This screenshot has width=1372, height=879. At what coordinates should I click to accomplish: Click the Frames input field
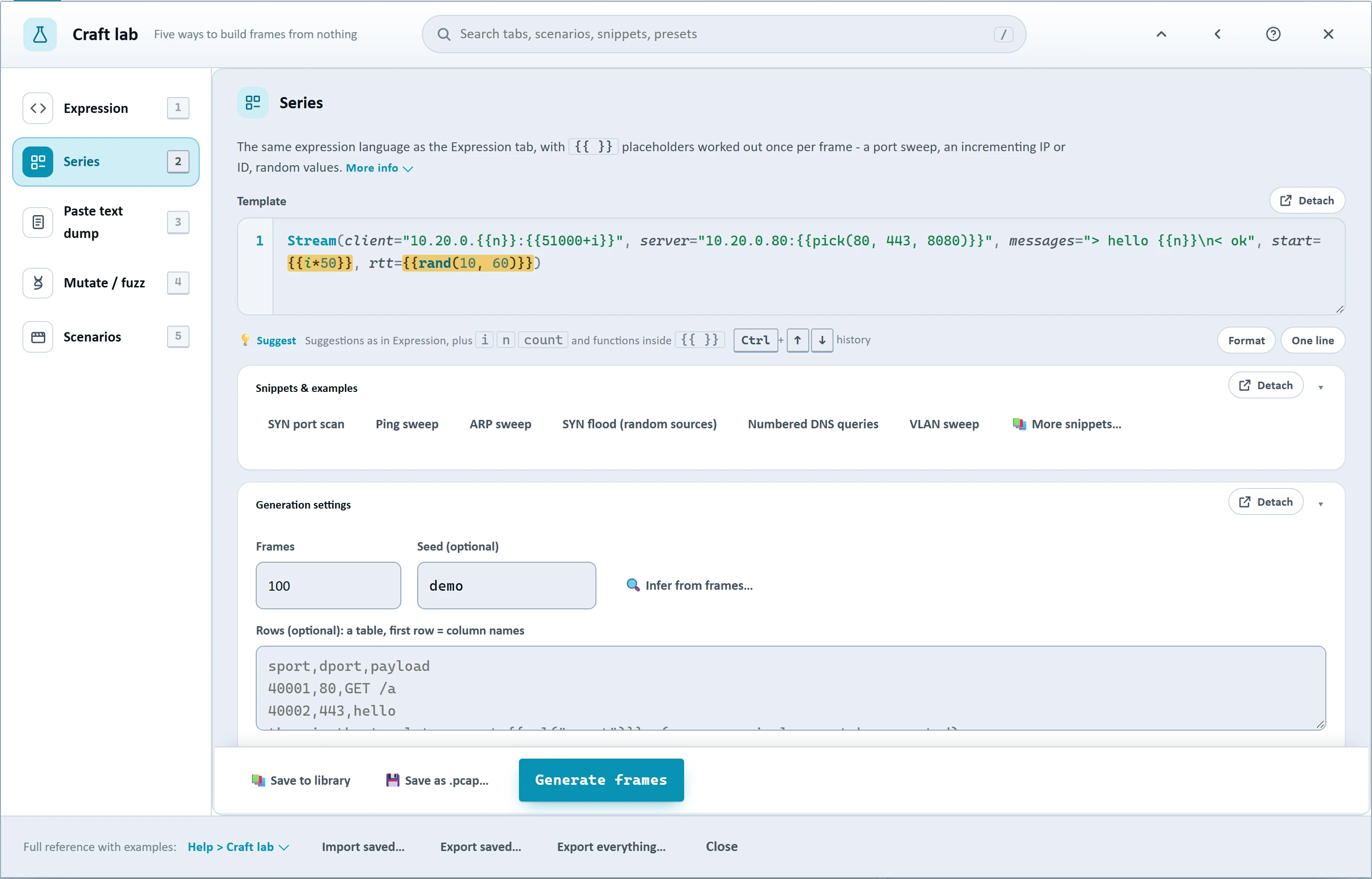[x=328, y=586]
